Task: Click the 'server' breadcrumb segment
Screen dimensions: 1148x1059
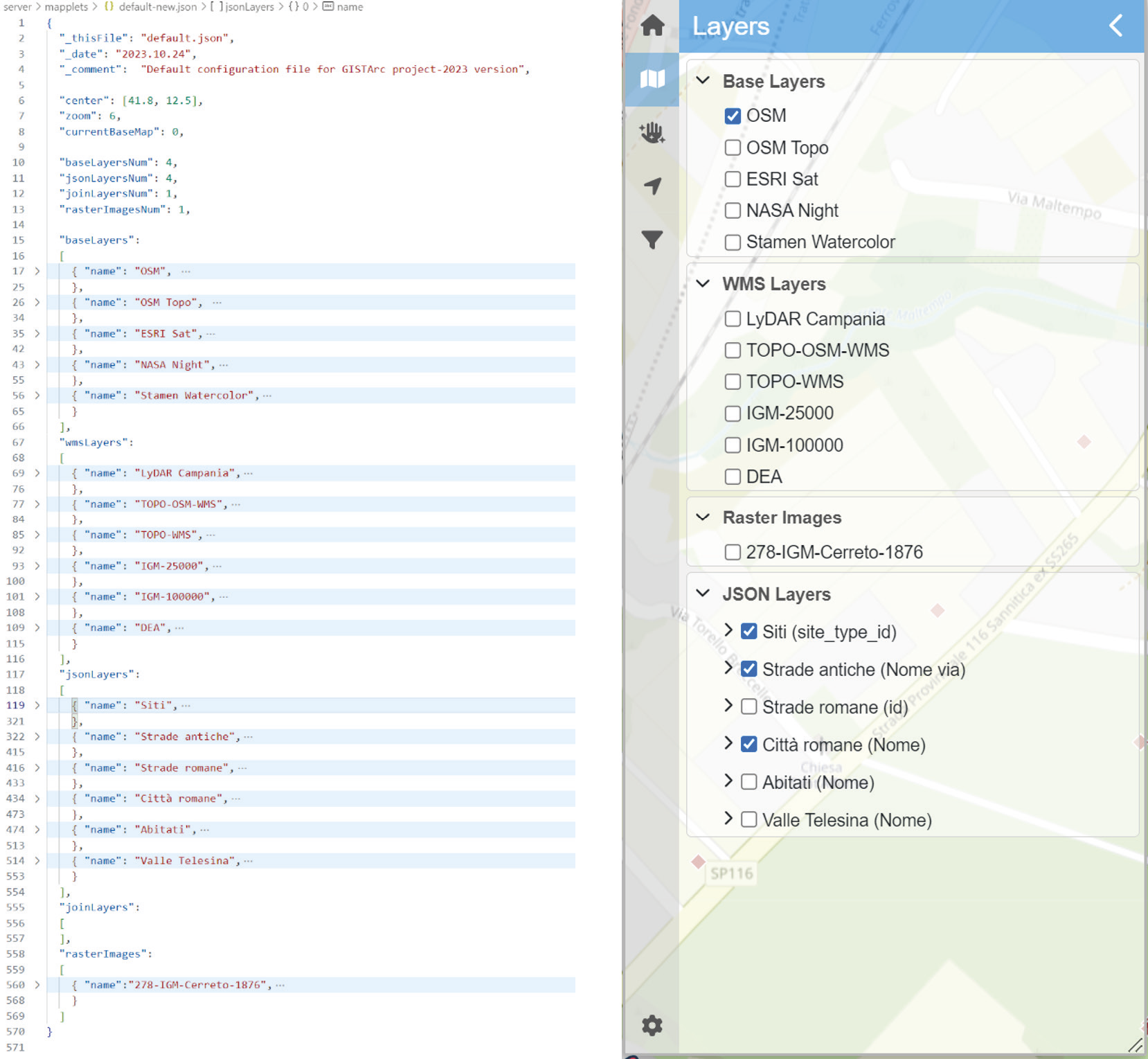Action: pyautogui.click(x=17, y=7)
